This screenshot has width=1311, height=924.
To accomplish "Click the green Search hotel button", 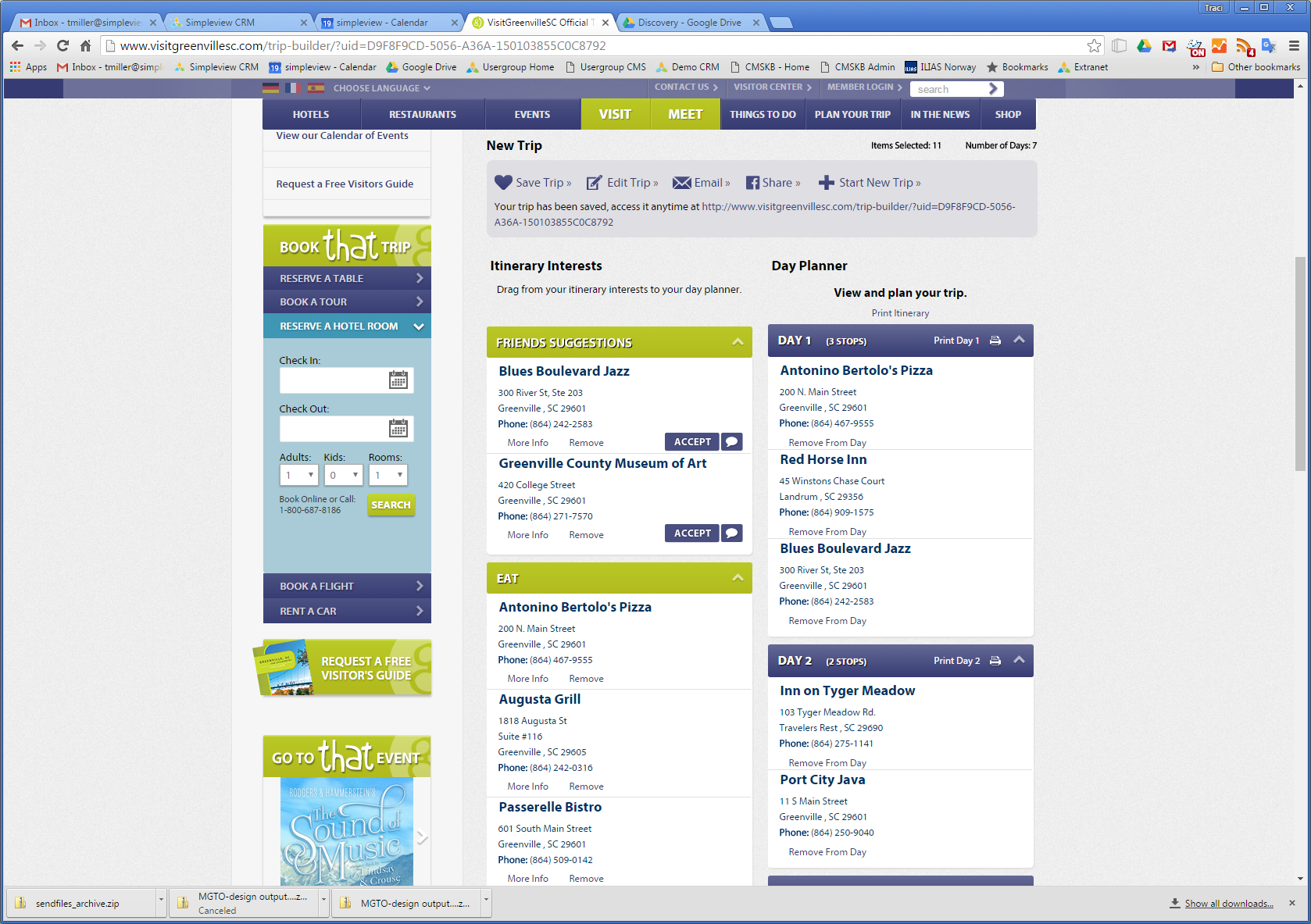I will (391, 505).
